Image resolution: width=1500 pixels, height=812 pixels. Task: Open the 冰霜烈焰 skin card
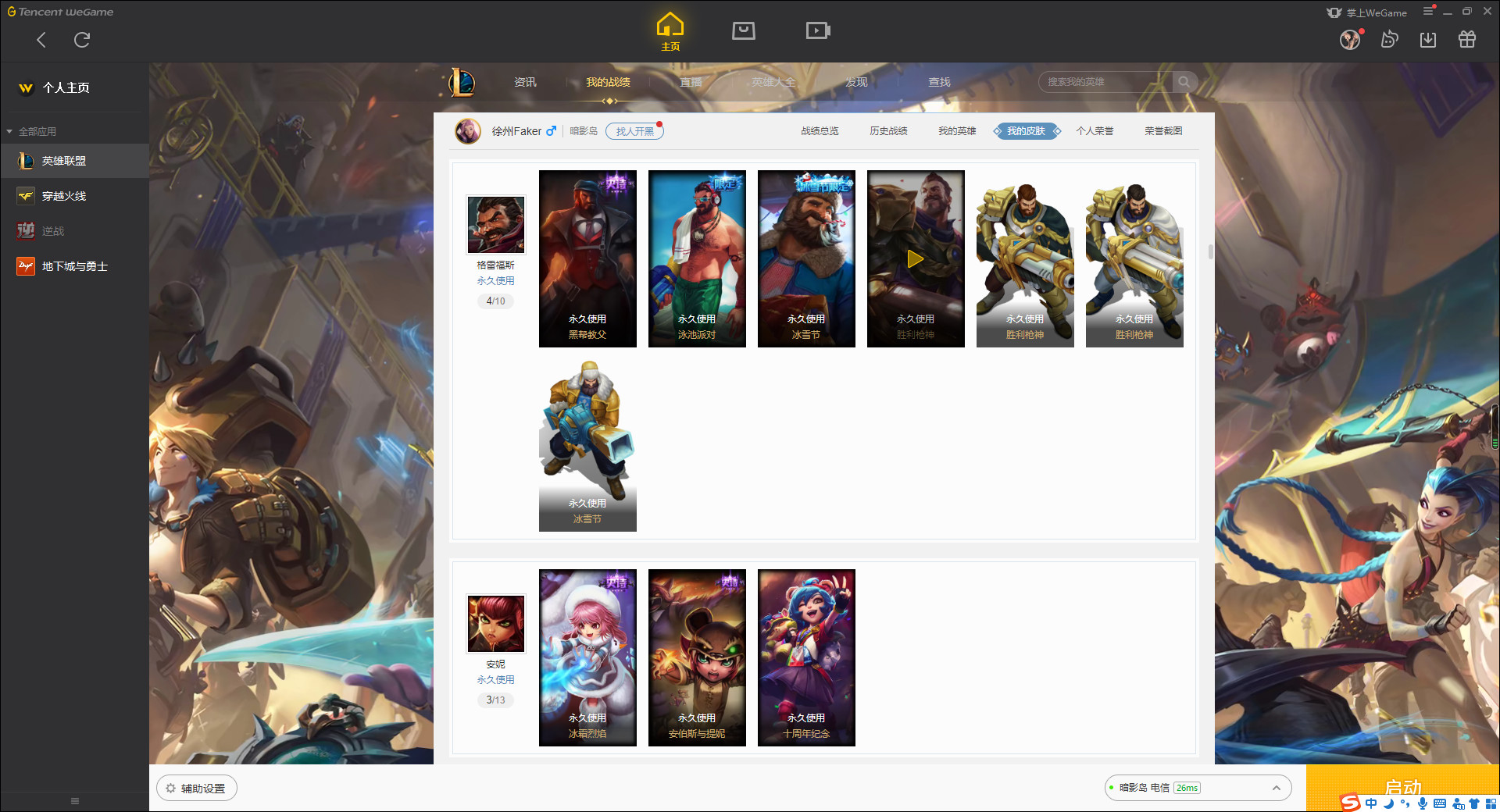tap(587, 657)
